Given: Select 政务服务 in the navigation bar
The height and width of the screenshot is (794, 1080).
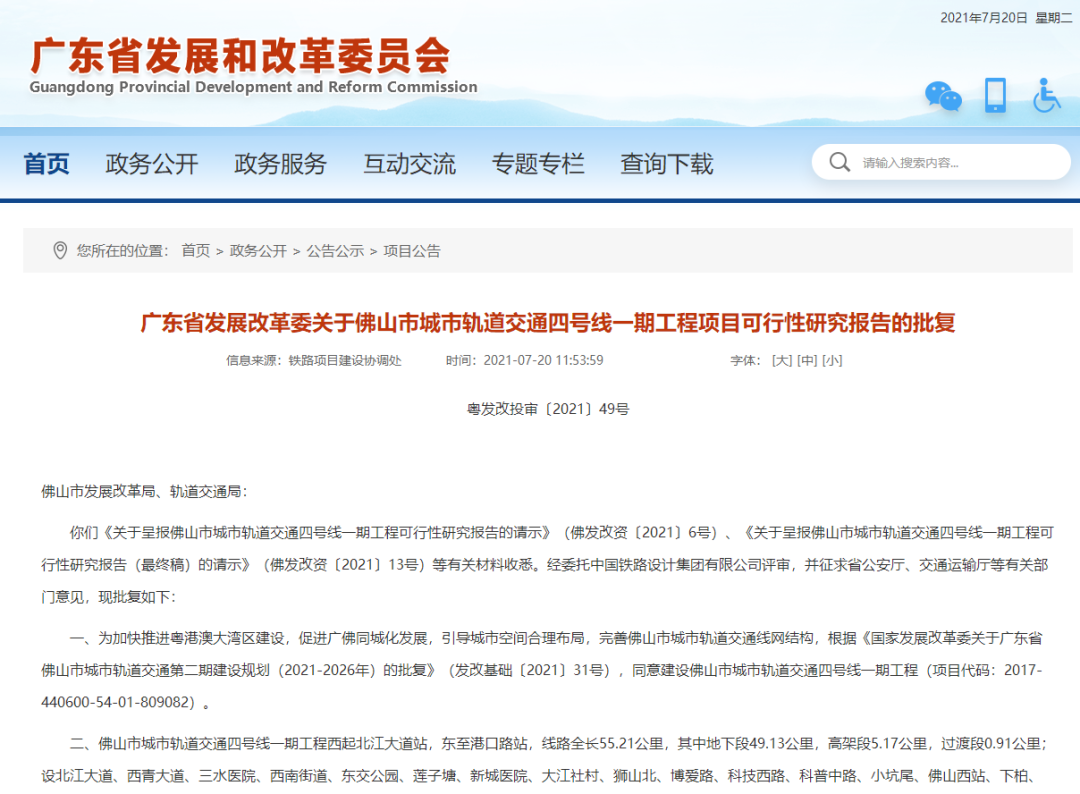Looking at the screenshot, I should 280,164.
